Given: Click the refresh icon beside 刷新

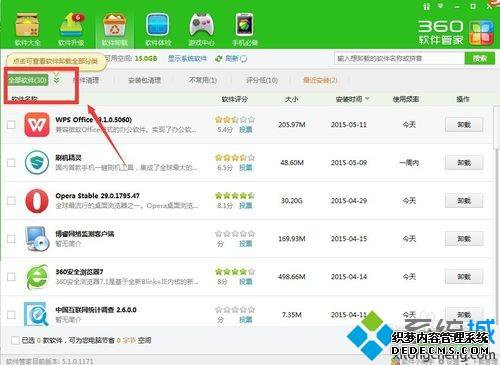Looking at the screenshot, I should pos(219,59).
